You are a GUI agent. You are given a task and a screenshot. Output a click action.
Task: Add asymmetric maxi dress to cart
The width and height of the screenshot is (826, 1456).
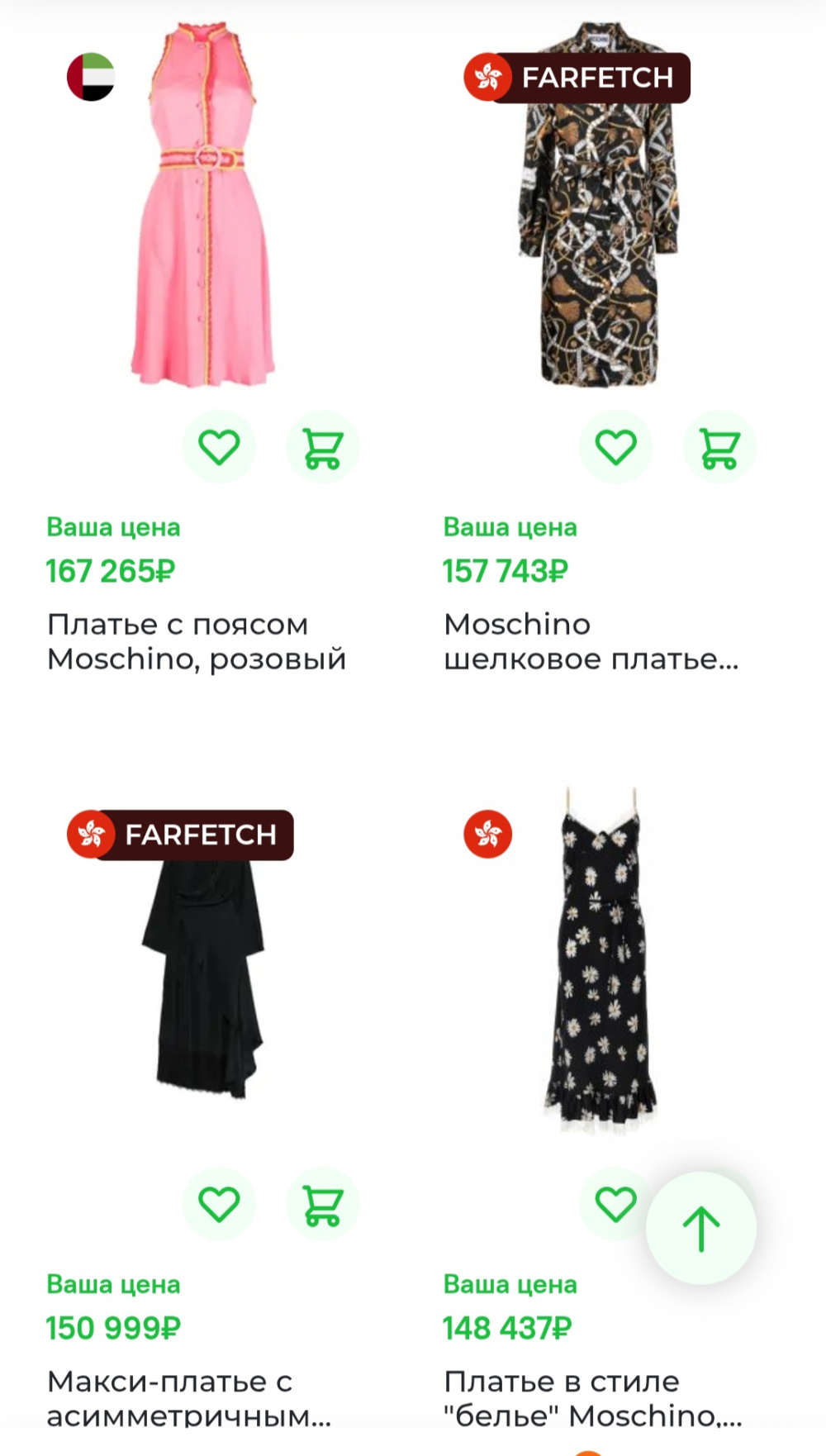click(x=321, y=1204)
